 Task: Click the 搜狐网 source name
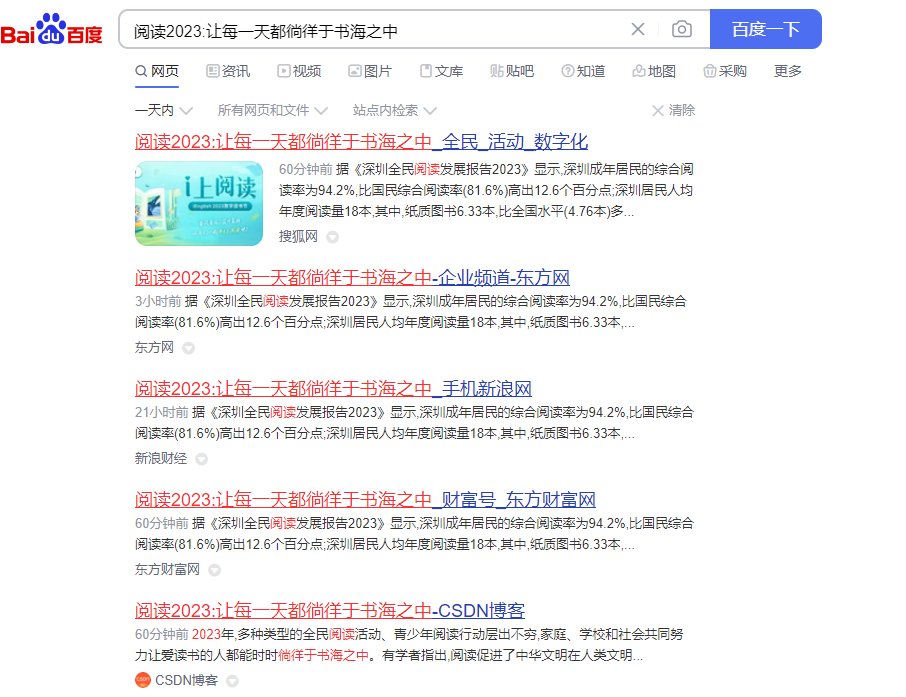(298, 236)
